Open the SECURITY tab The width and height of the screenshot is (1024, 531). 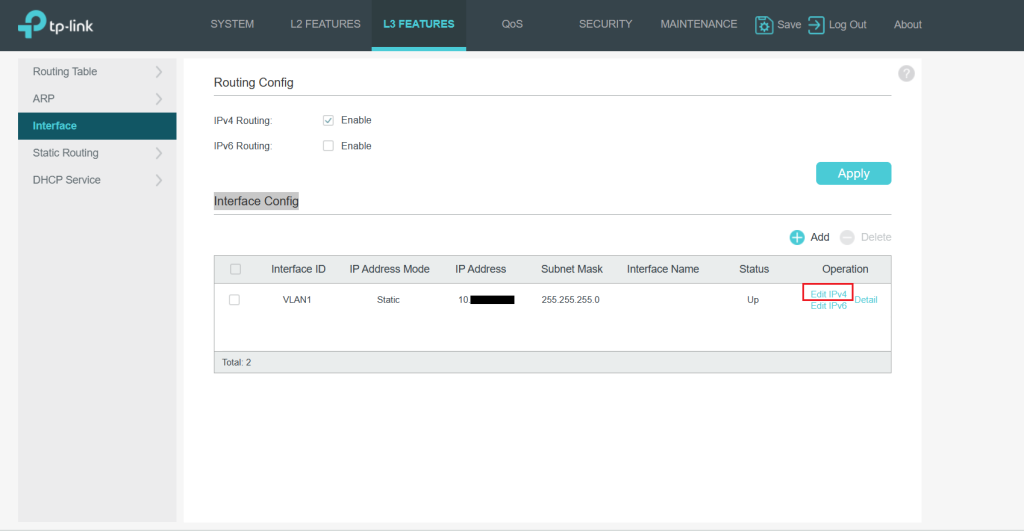tap(605, 24)
